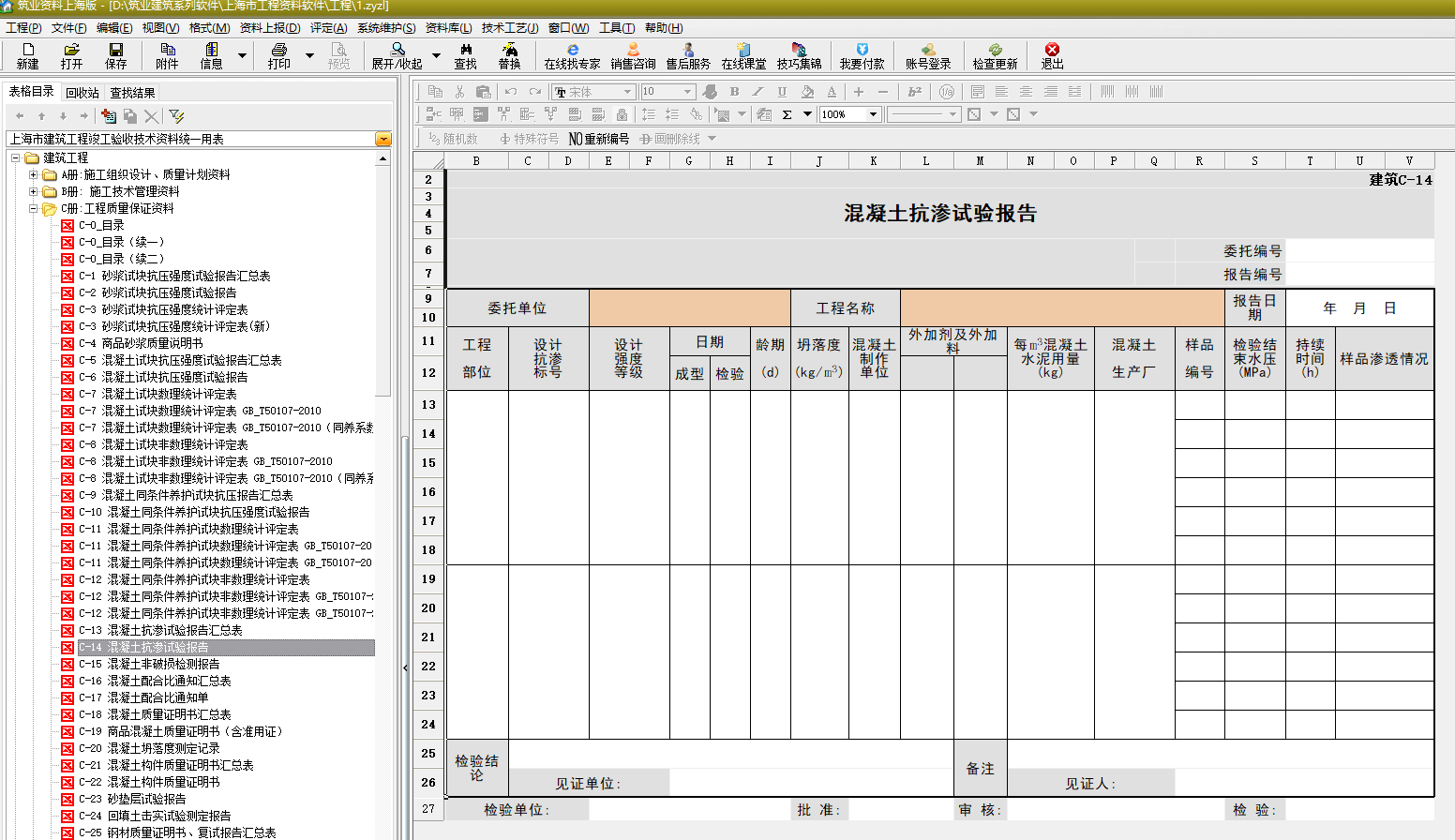The height and width of the screenshot is (840, 1455).
Task: Click the undo arrow icon
Action: click(511, 91)
